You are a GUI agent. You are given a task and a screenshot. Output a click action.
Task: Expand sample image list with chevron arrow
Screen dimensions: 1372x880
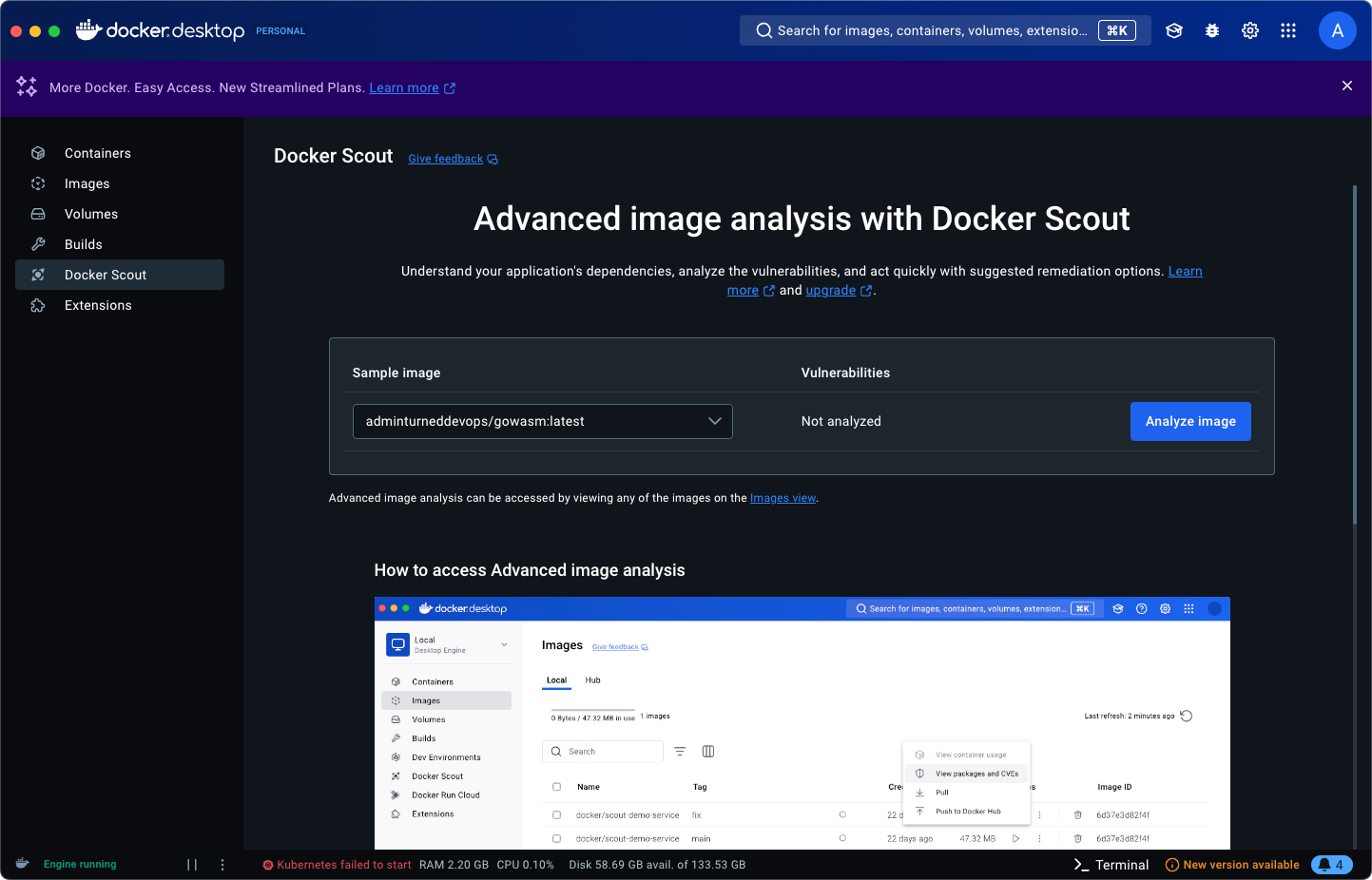click(715, 421)
